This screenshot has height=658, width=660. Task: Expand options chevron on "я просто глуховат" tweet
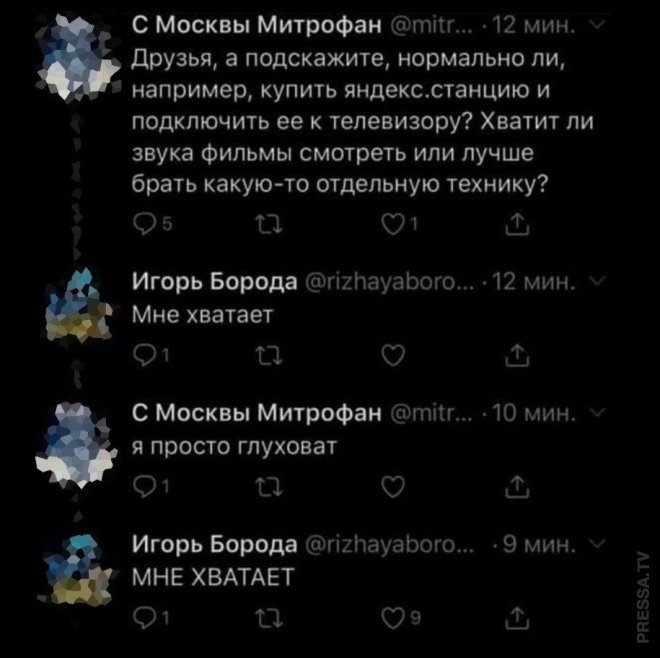click(594, 414)
